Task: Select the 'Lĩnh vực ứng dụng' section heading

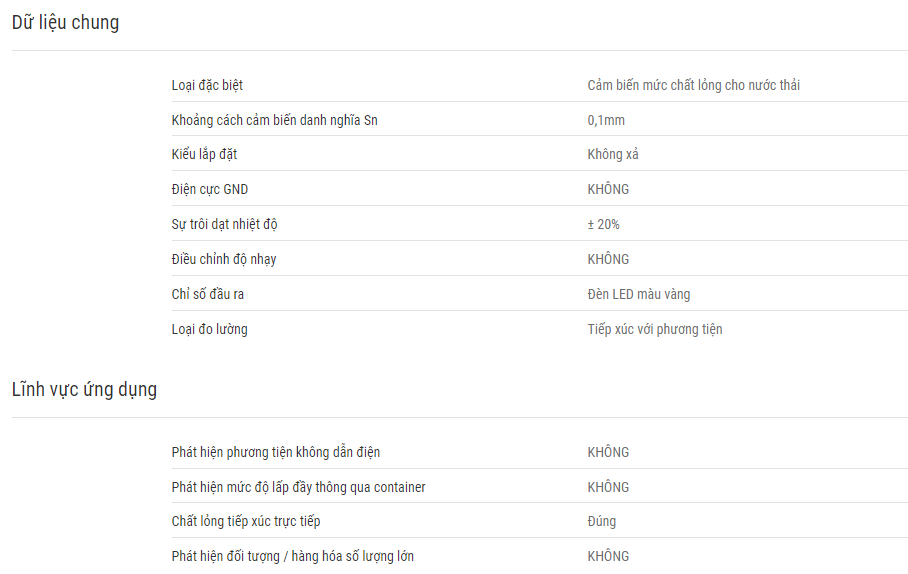Action: coord(85,389)
